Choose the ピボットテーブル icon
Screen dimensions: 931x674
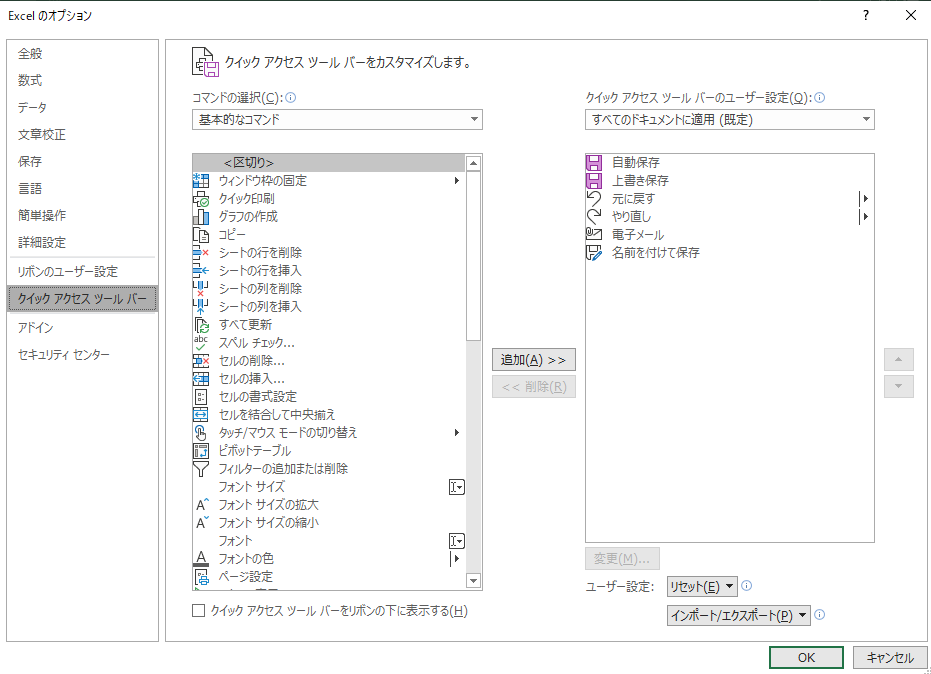click(x=201, y=451)
